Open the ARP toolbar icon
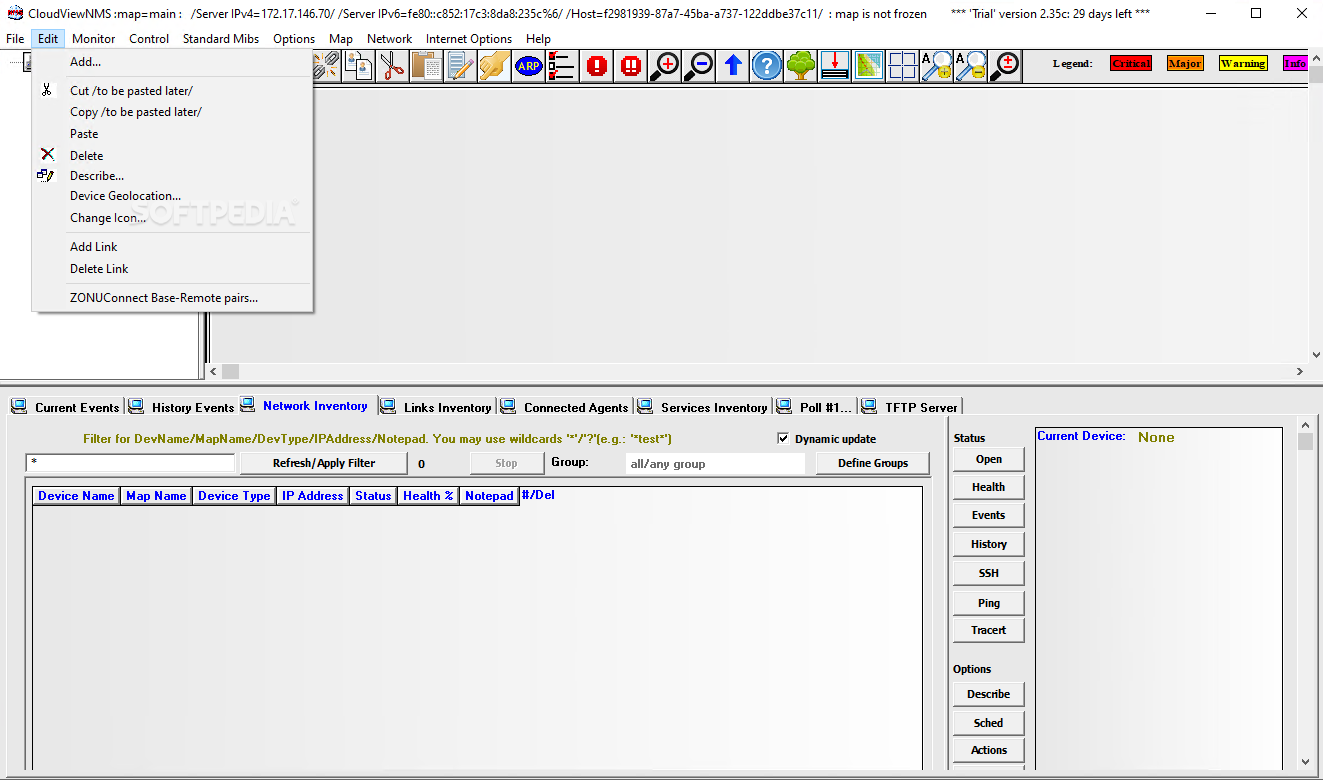Viewport: 1323px width, 780px height. pyautogui.click(x=528, y=66)
